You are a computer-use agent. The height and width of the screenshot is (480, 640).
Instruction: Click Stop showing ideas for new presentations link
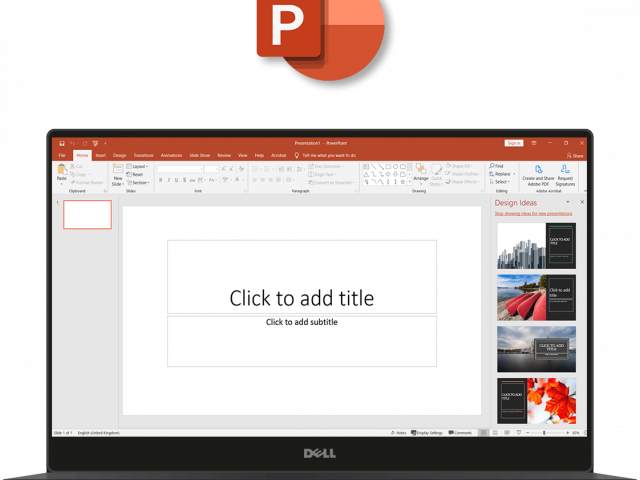534,213
